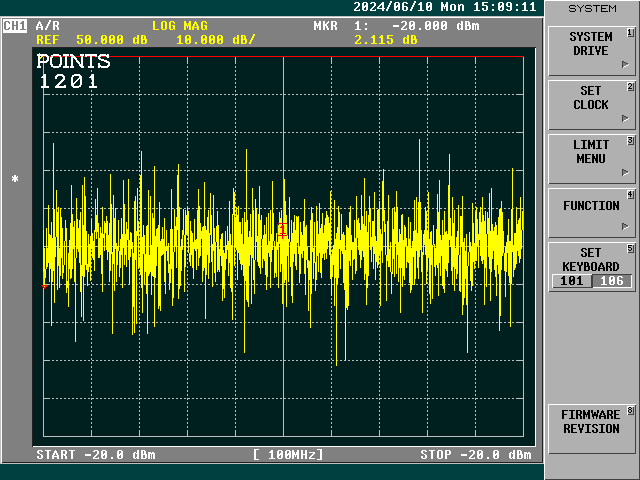The height and width of the screenshot is (480, 640).
Task: Select the FUNCTION softkey
Action: click(590, 206)
